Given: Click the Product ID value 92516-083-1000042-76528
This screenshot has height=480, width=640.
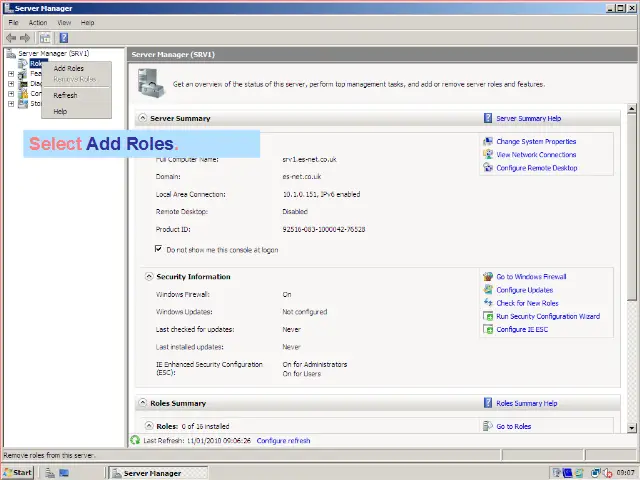Looking at the screenshot, I should 324,229.
